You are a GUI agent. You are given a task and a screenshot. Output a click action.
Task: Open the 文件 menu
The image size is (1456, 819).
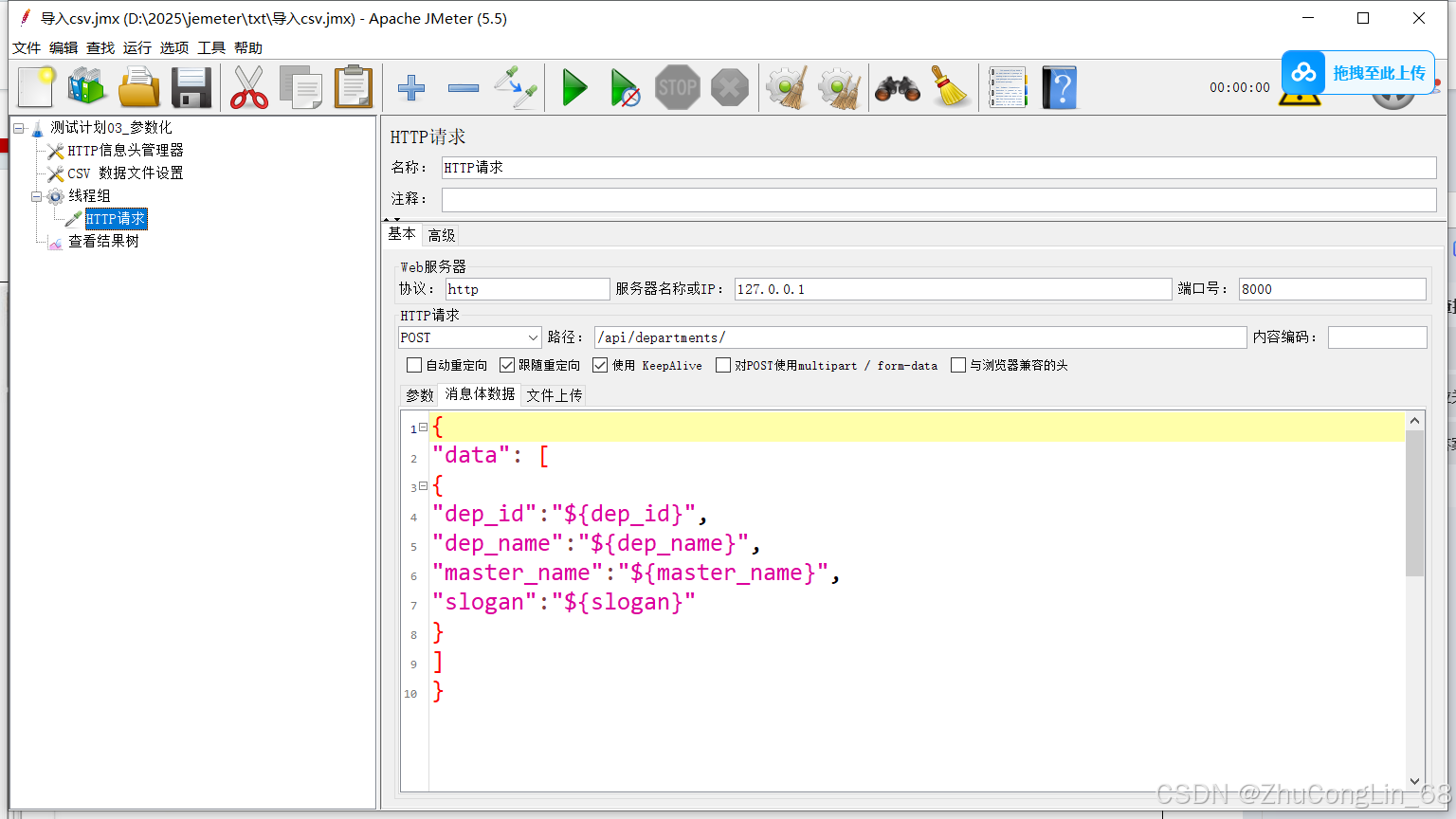(x=27, y=48)
